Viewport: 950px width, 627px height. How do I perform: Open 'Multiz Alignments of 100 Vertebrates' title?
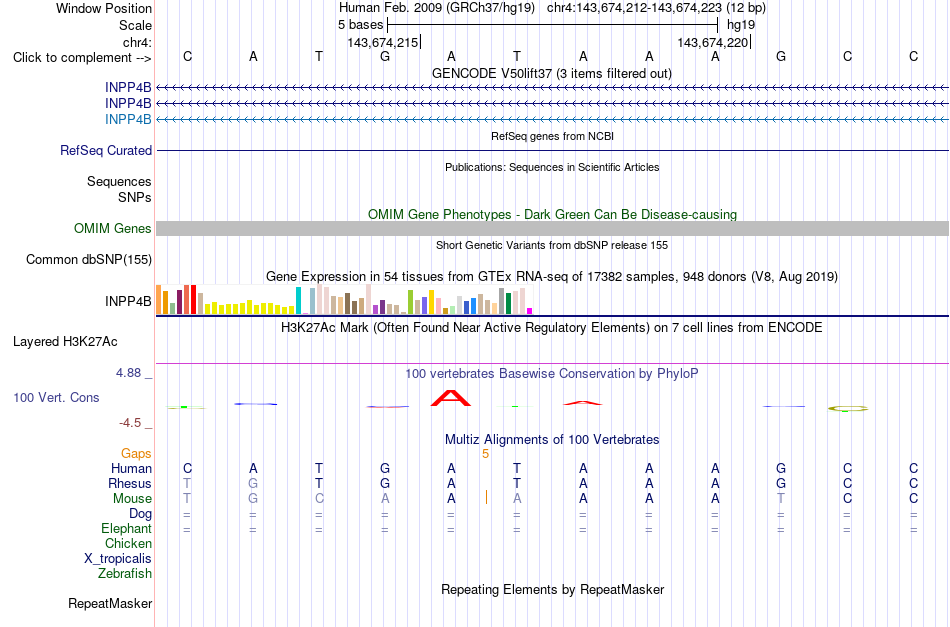(x=552, y=440)
